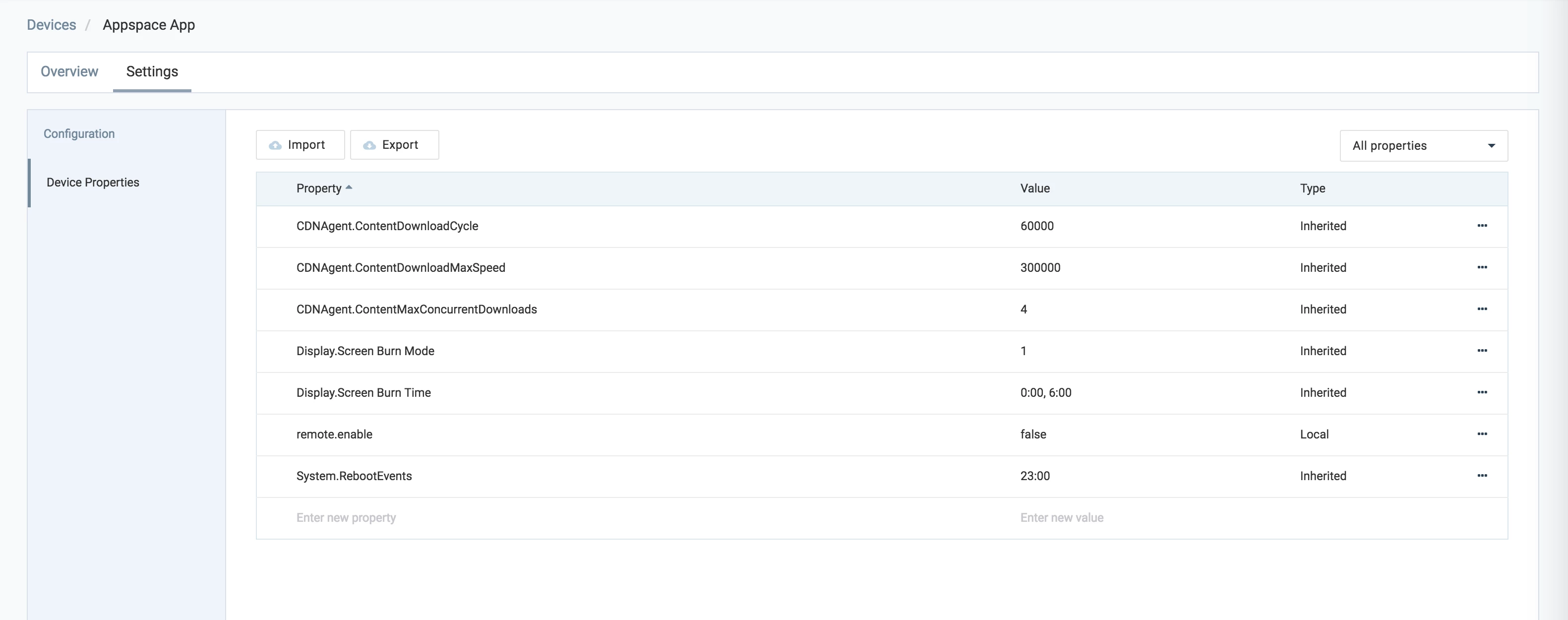Sort table by Property column arrow

[349, 187]
